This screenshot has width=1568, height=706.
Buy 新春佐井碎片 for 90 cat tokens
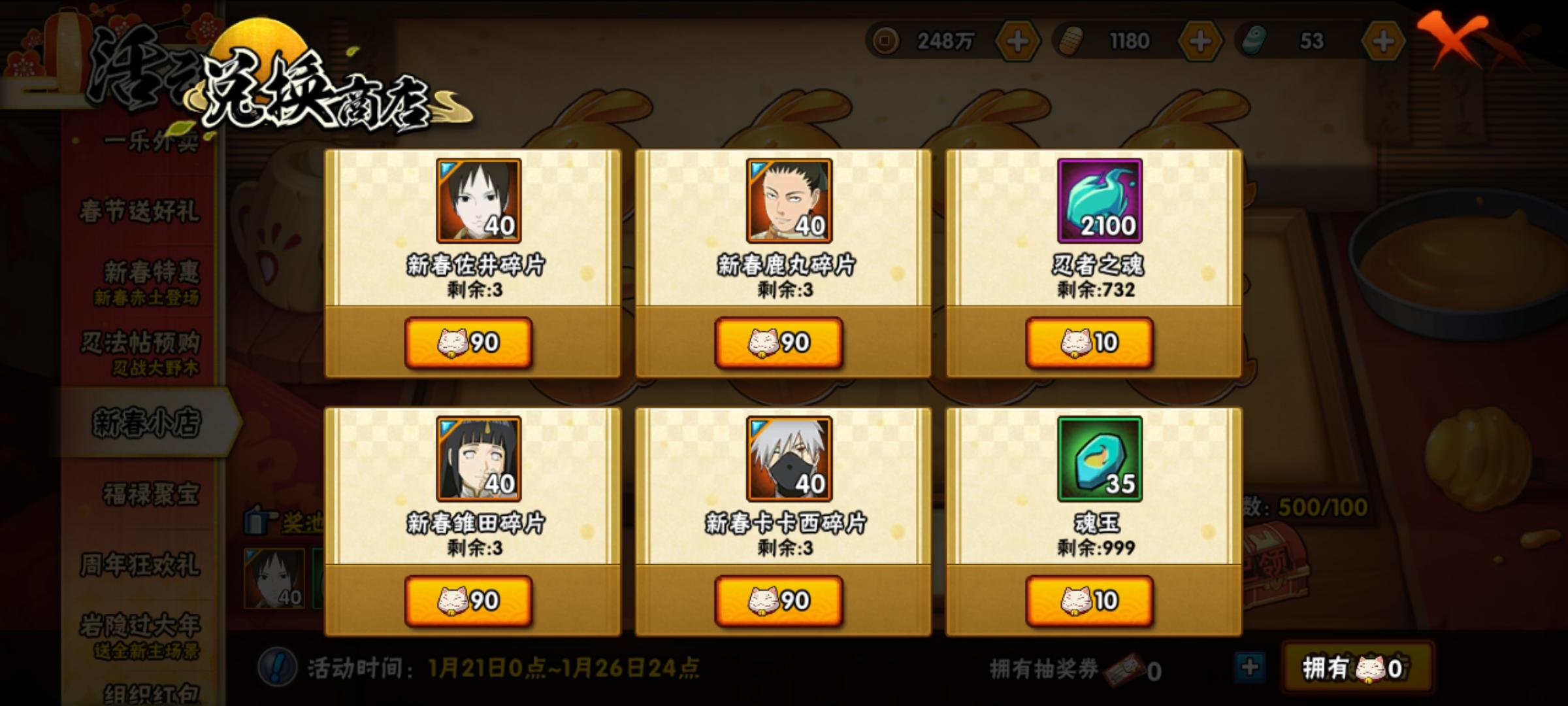468,343
